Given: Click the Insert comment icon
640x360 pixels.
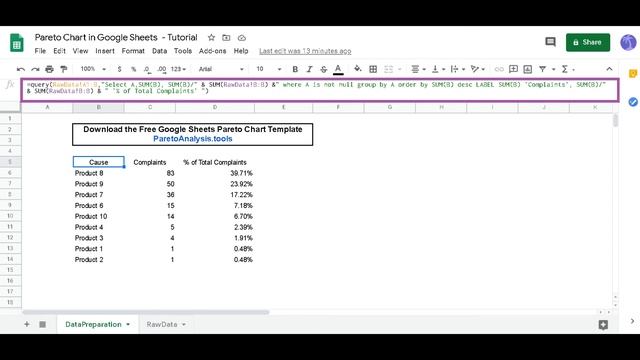Looking at the screenshot, I should coord(513,69).
